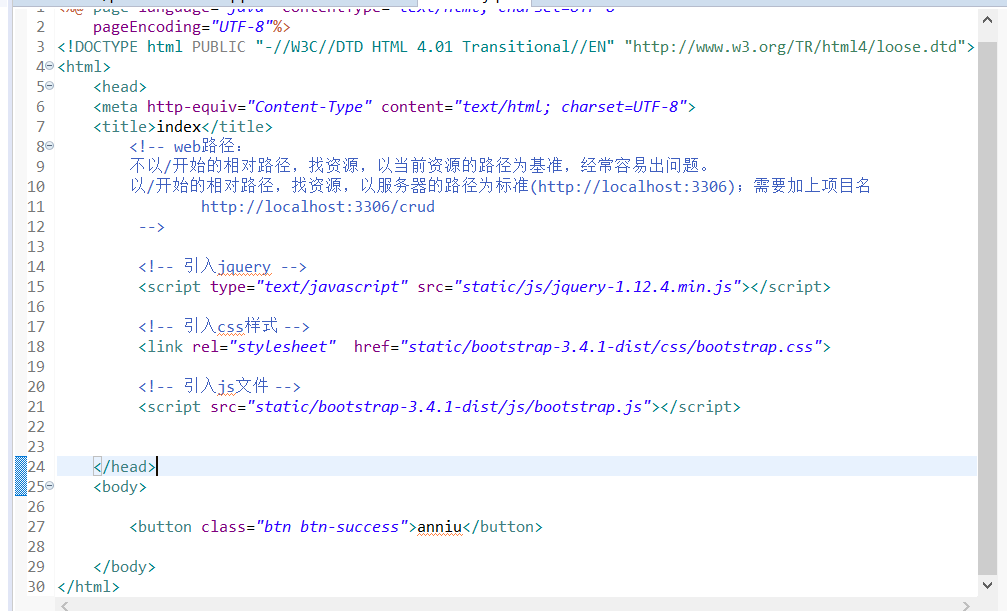Collapse the head tag fold on line 5
1007x611 pixels.
pos(50,86)
